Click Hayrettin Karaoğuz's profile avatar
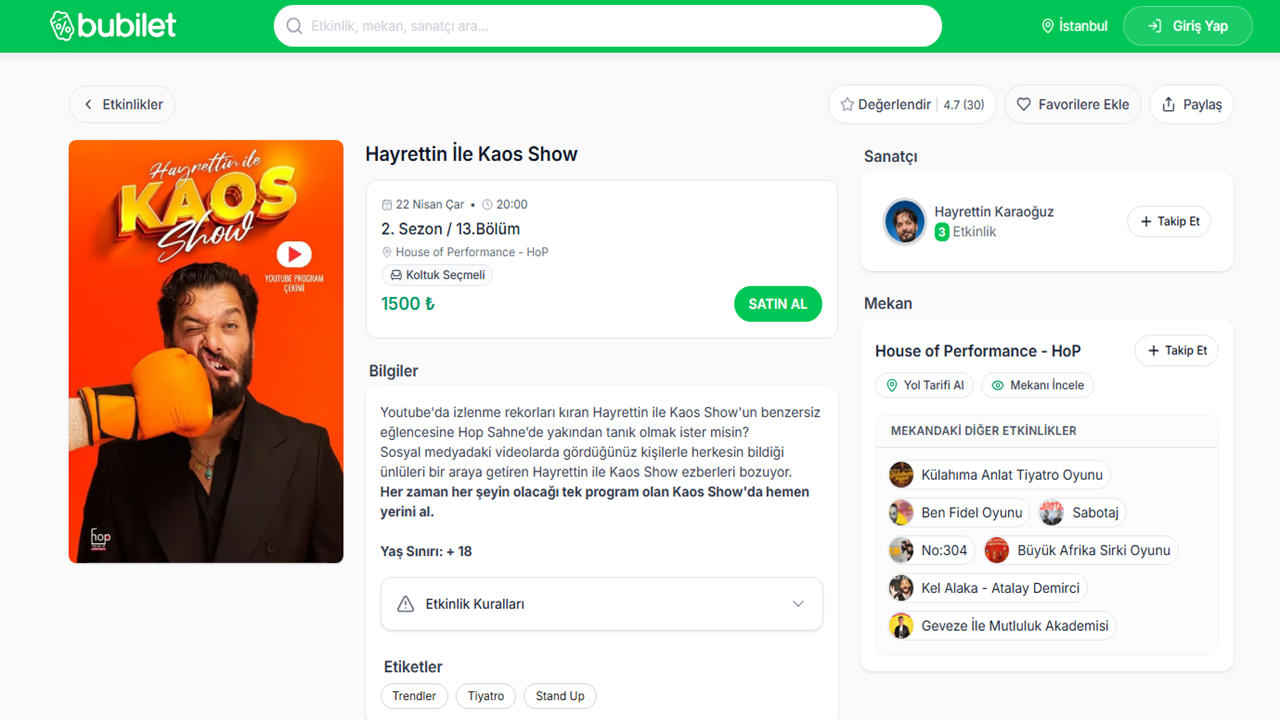Image resolution: width=1280 pixels, height=720 pixels. (x=904, y=222)
